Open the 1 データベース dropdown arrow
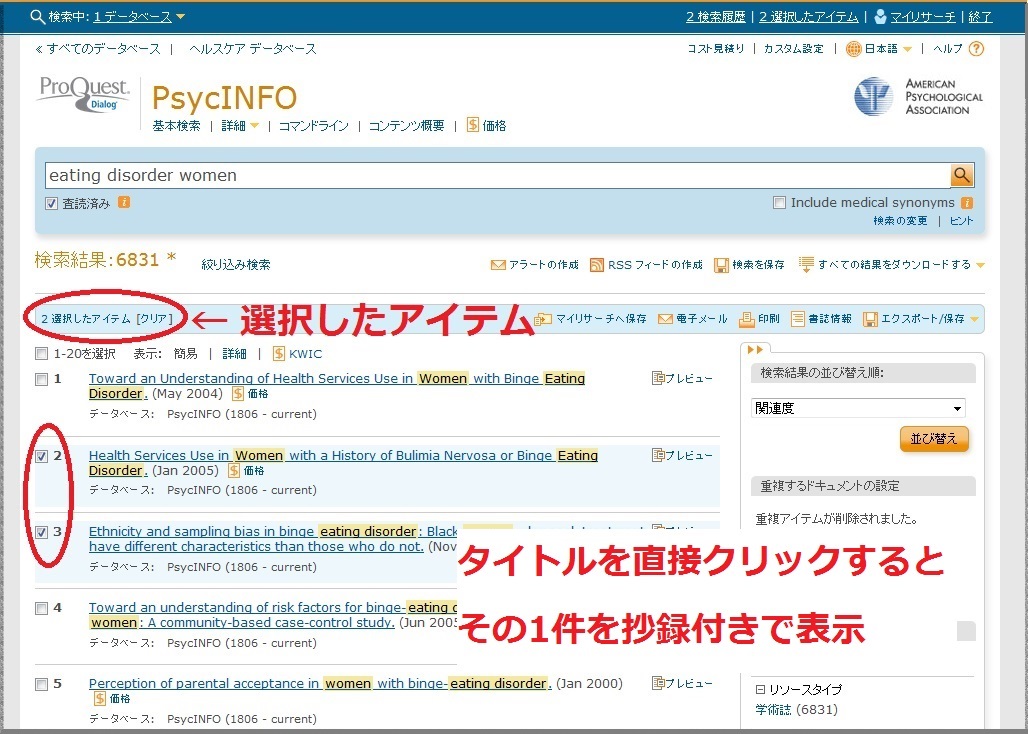 [x=180, y=16]
